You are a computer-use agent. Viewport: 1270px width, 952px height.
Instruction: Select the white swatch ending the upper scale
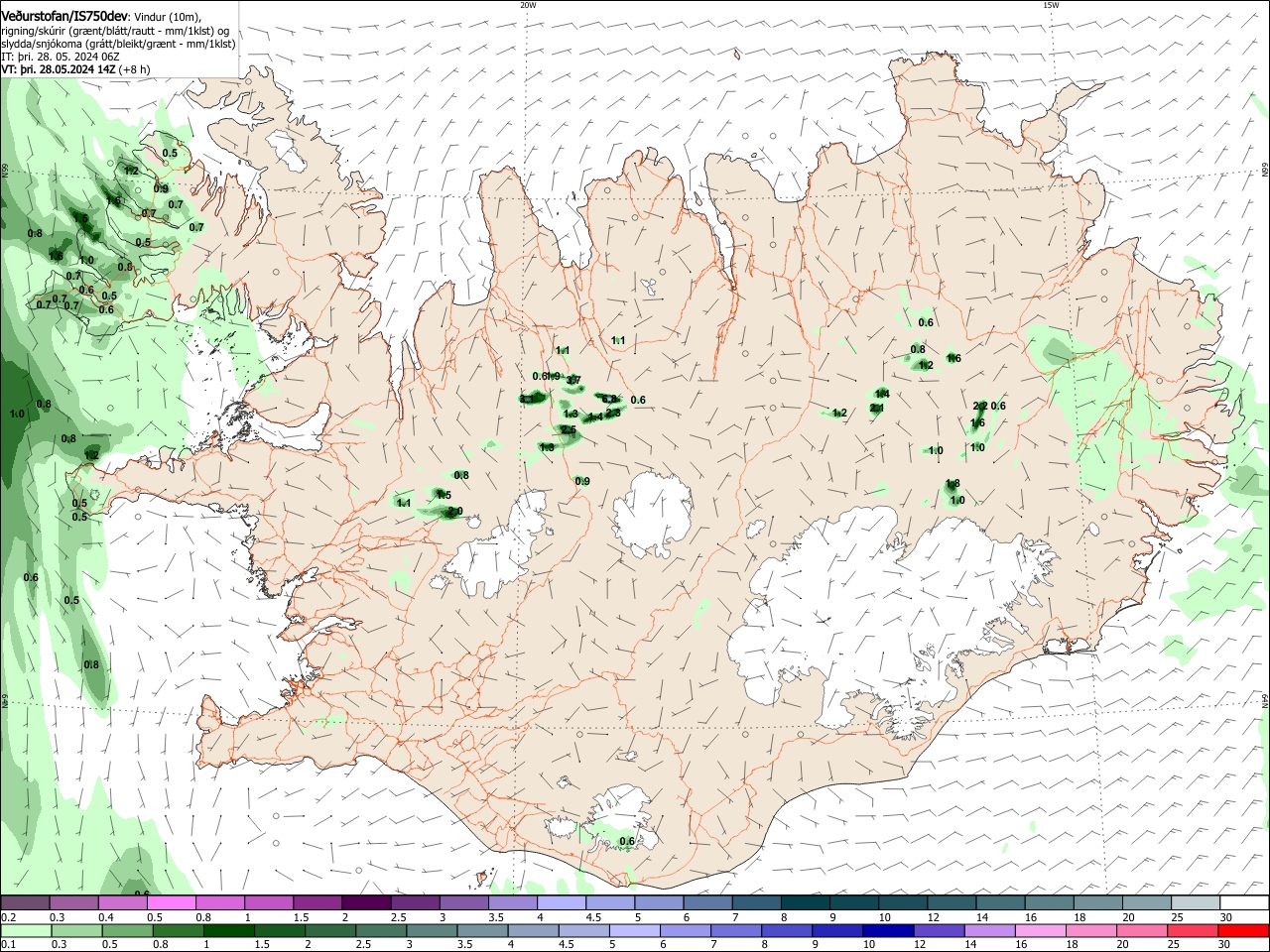tap(1244, 902)
